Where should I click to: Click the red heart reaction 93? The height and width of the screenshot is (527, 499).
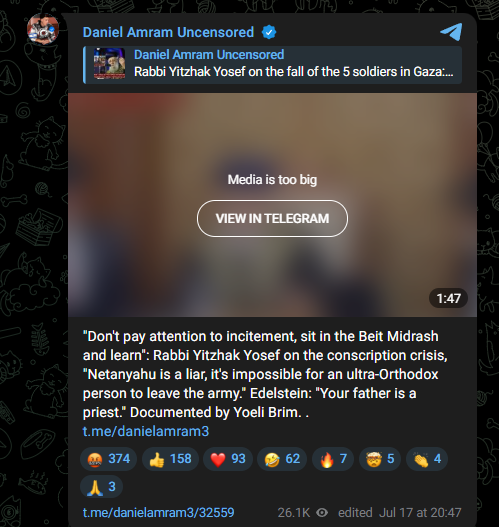pos(228,459)
